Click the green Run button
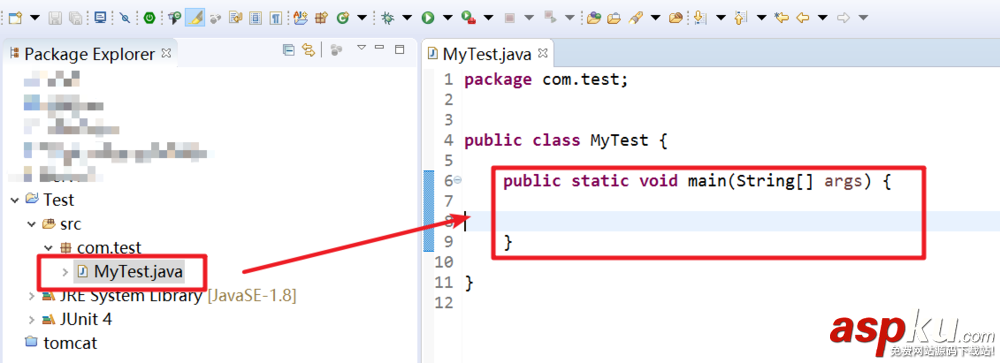Image resolution: width=1000 pixels, height=363 pixels. tap(427, 19)
